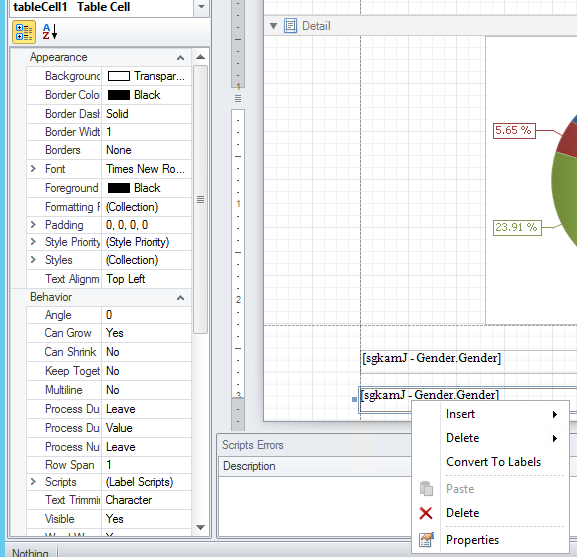
Task: Click the Border Color black swatch
Action: [118, 95]
